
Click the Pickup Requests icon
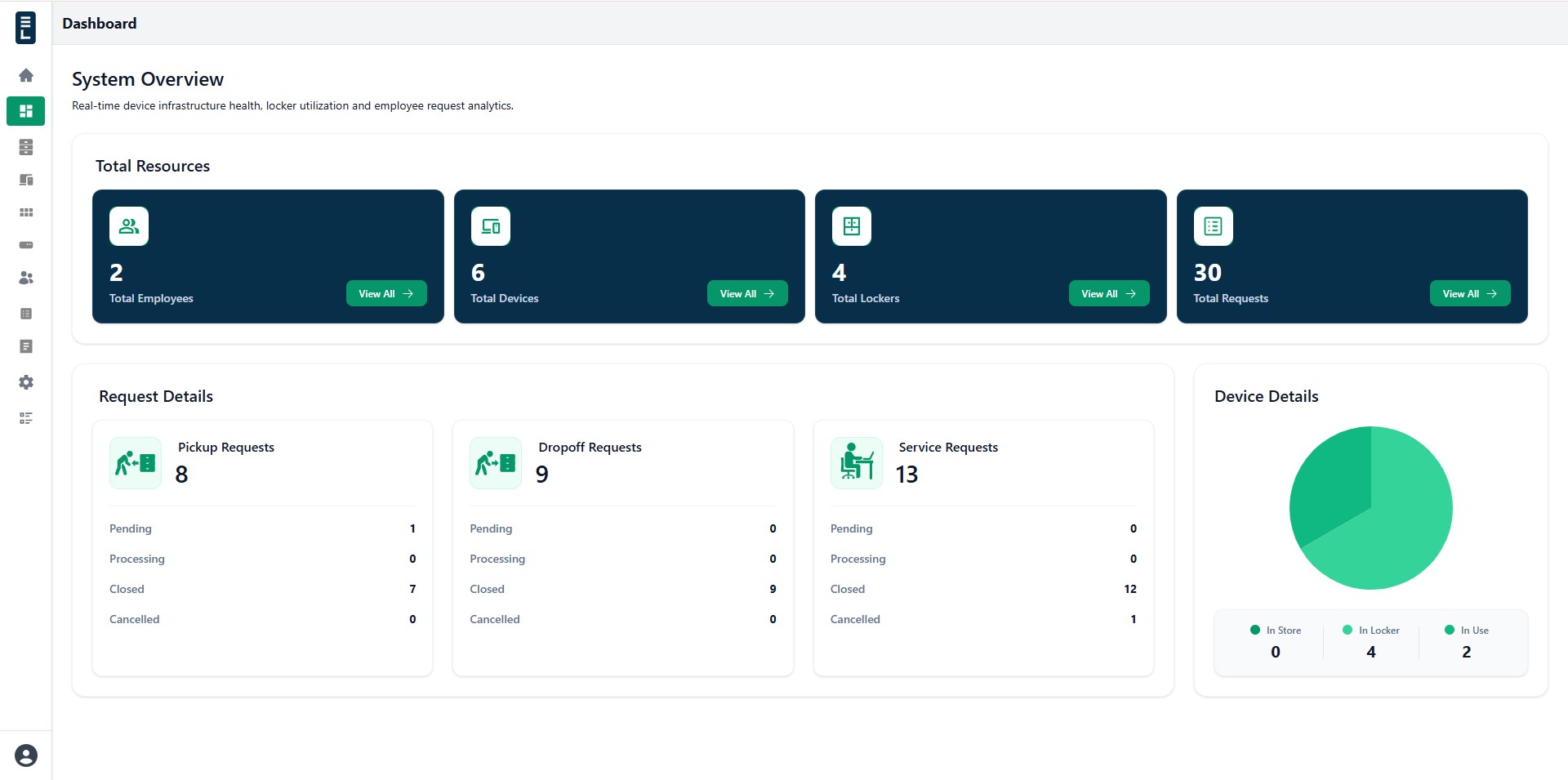[x=136, y=463]
